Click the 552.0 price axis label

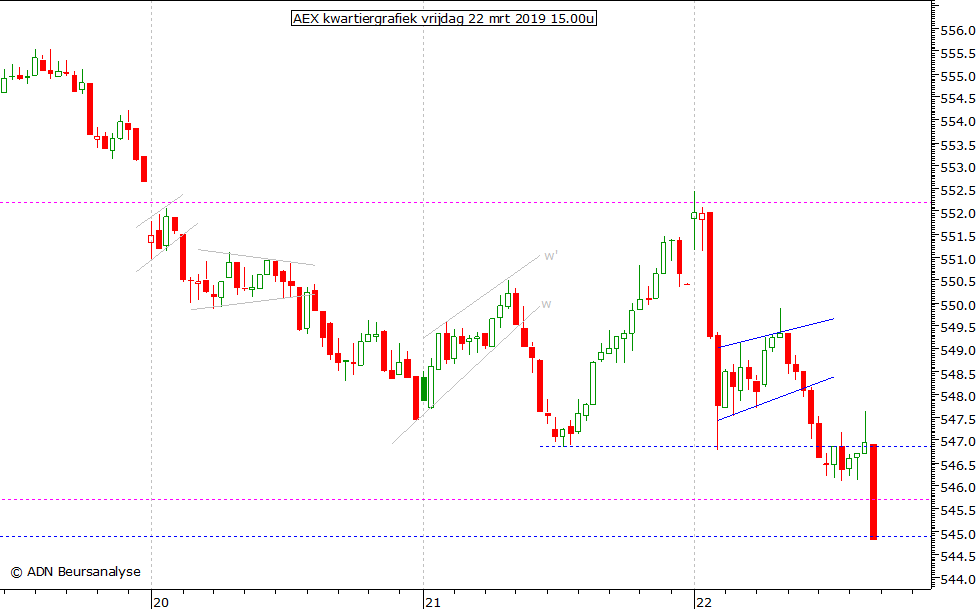click(x=958, y=214)
